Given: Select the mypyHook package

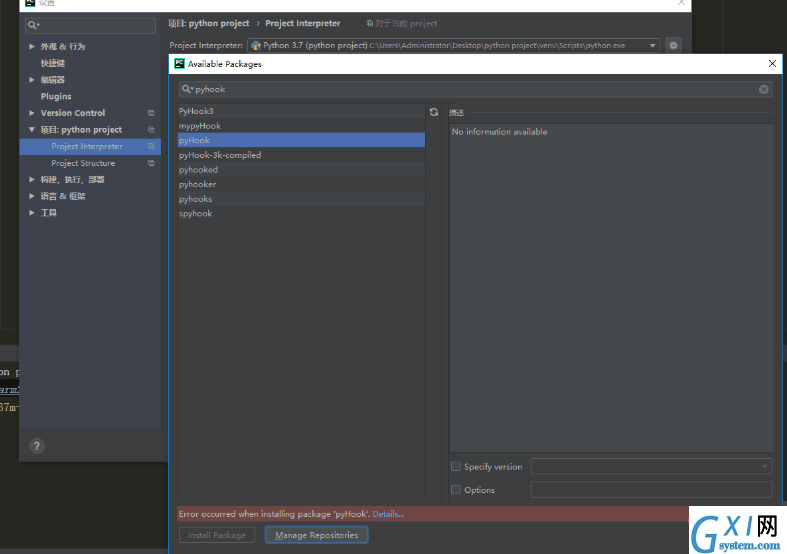Looking at the screenshot, I should pyautogui.click(x=301, y=125).
